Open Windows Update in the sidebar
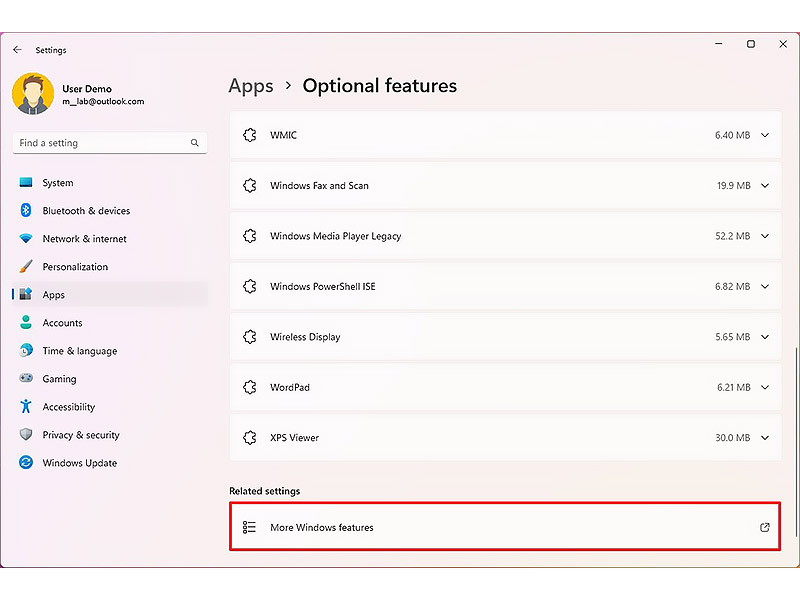Screen dimensions: 800x600 [x=110, y=463]
